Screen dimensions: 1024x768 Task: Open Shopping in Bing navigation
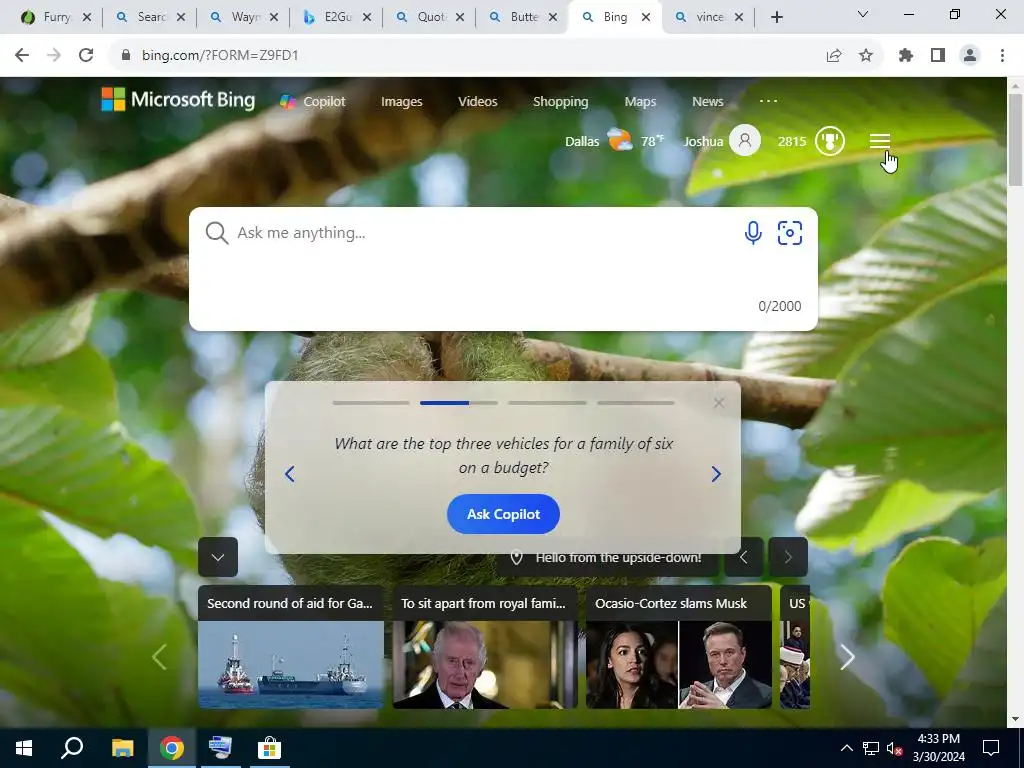(560, 101)
